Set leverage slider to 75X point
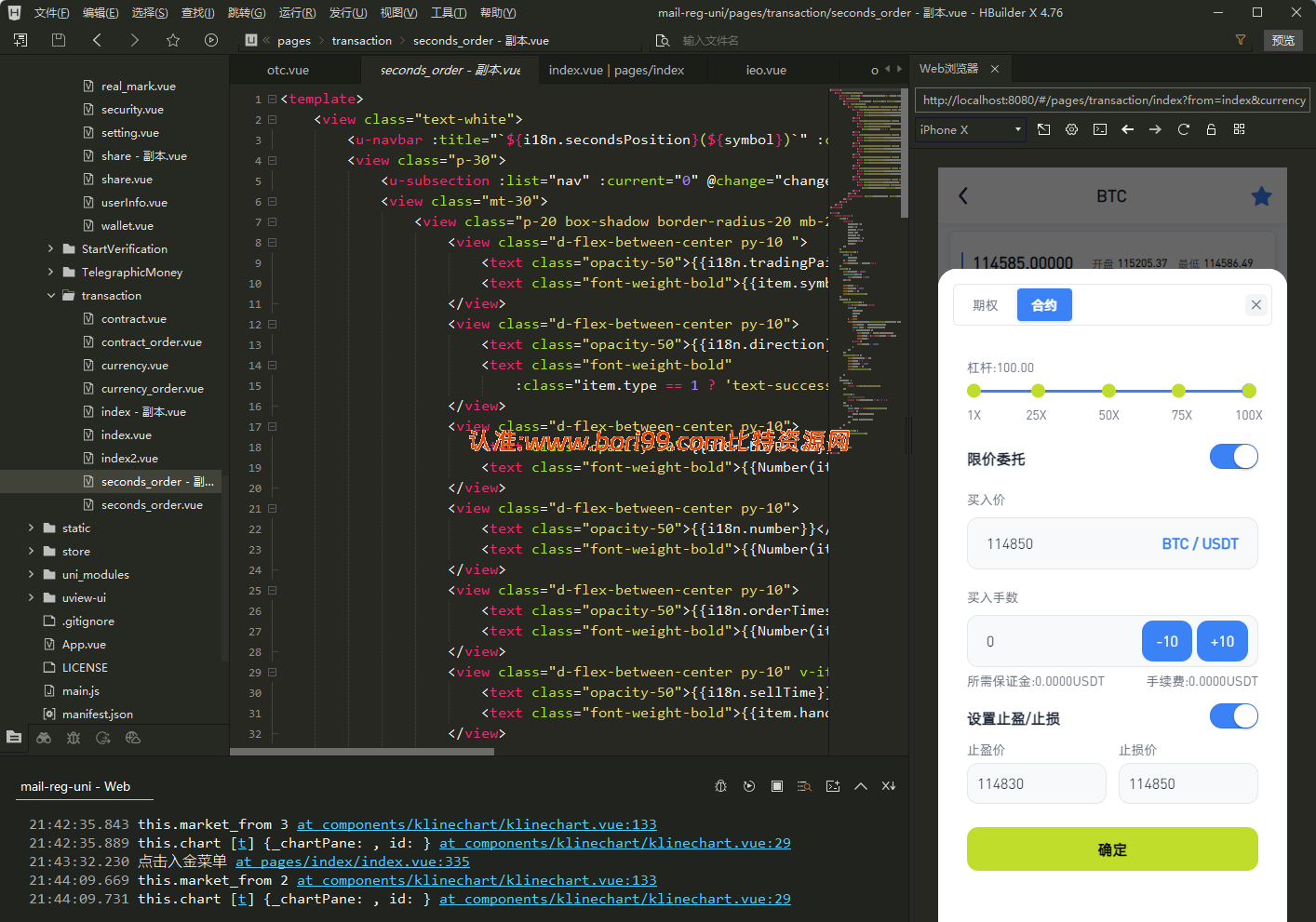Image resolution: width=1316 pixels, height=922 pixels. [x=1179, y=391]
